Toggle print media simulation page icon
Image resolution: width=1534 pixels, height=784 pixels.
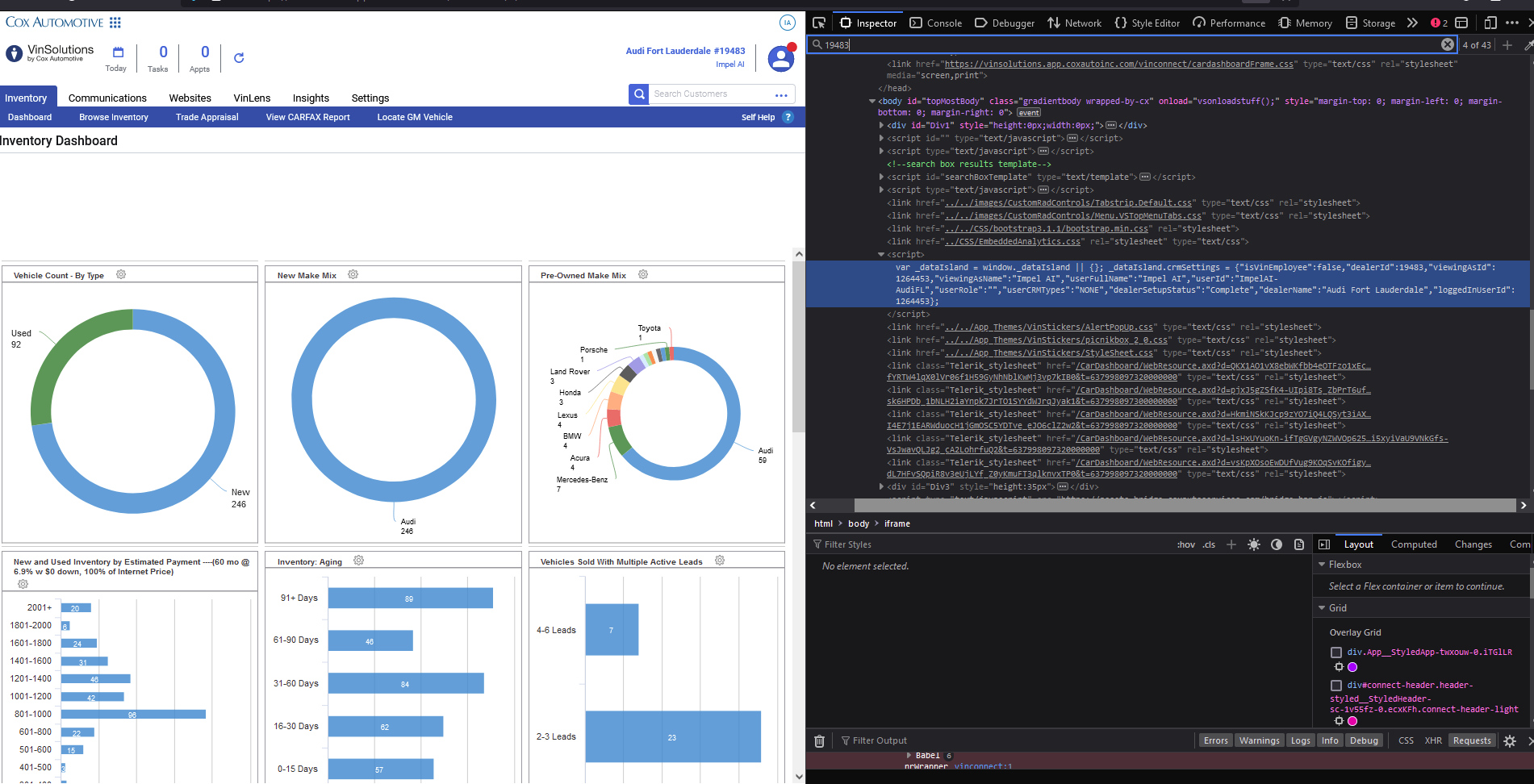tap(1299, 544)
